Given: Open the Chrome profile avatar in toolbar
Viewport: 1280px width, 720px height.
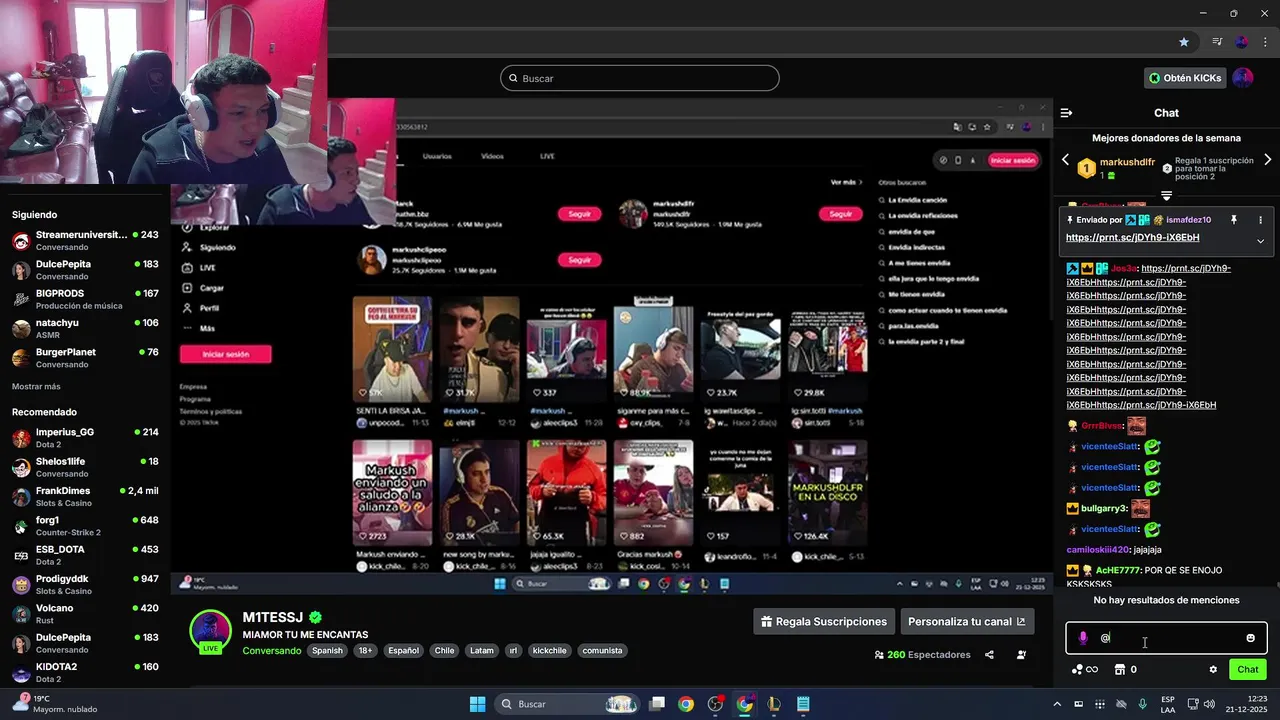Looking at the screenshot, I should [x=1241, y=42].
